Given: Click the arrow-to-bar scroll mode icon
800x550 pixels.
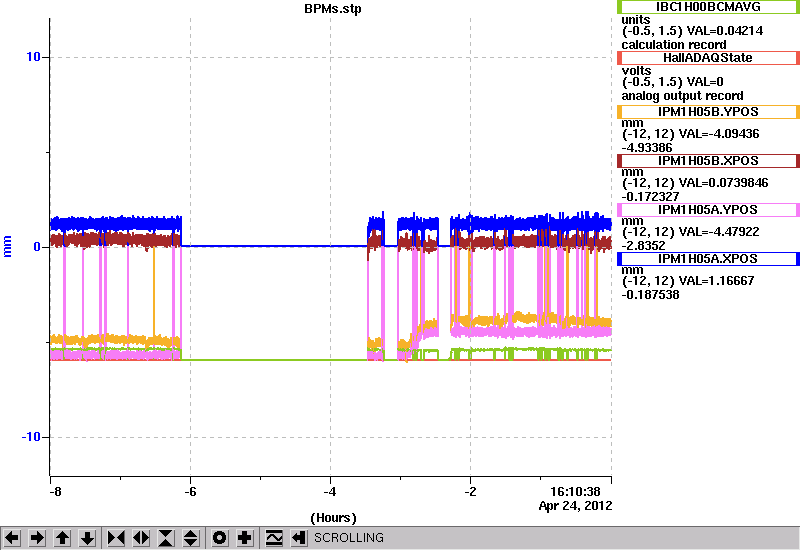Looking at the screenshot, I should 299,538.
